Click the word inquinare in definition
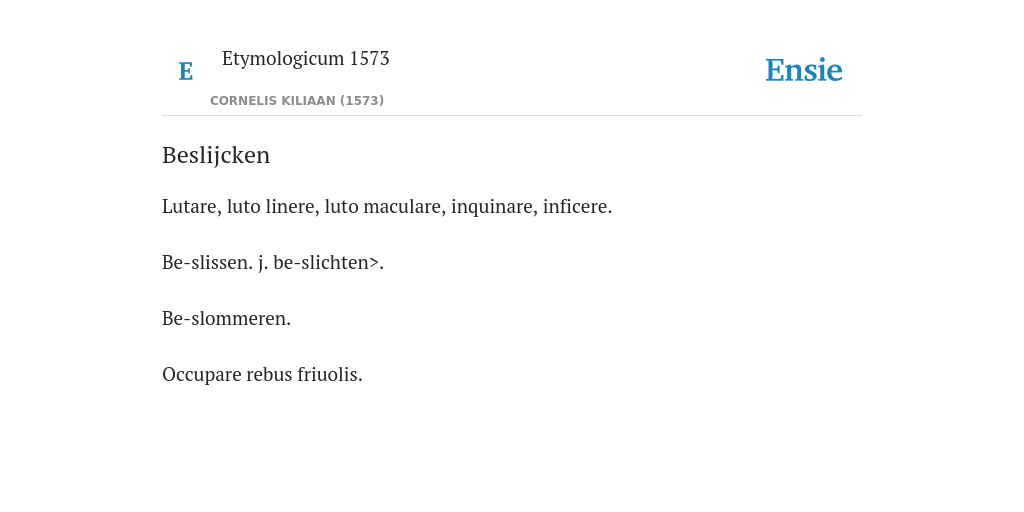1024x512 pixels. point(494,207)
